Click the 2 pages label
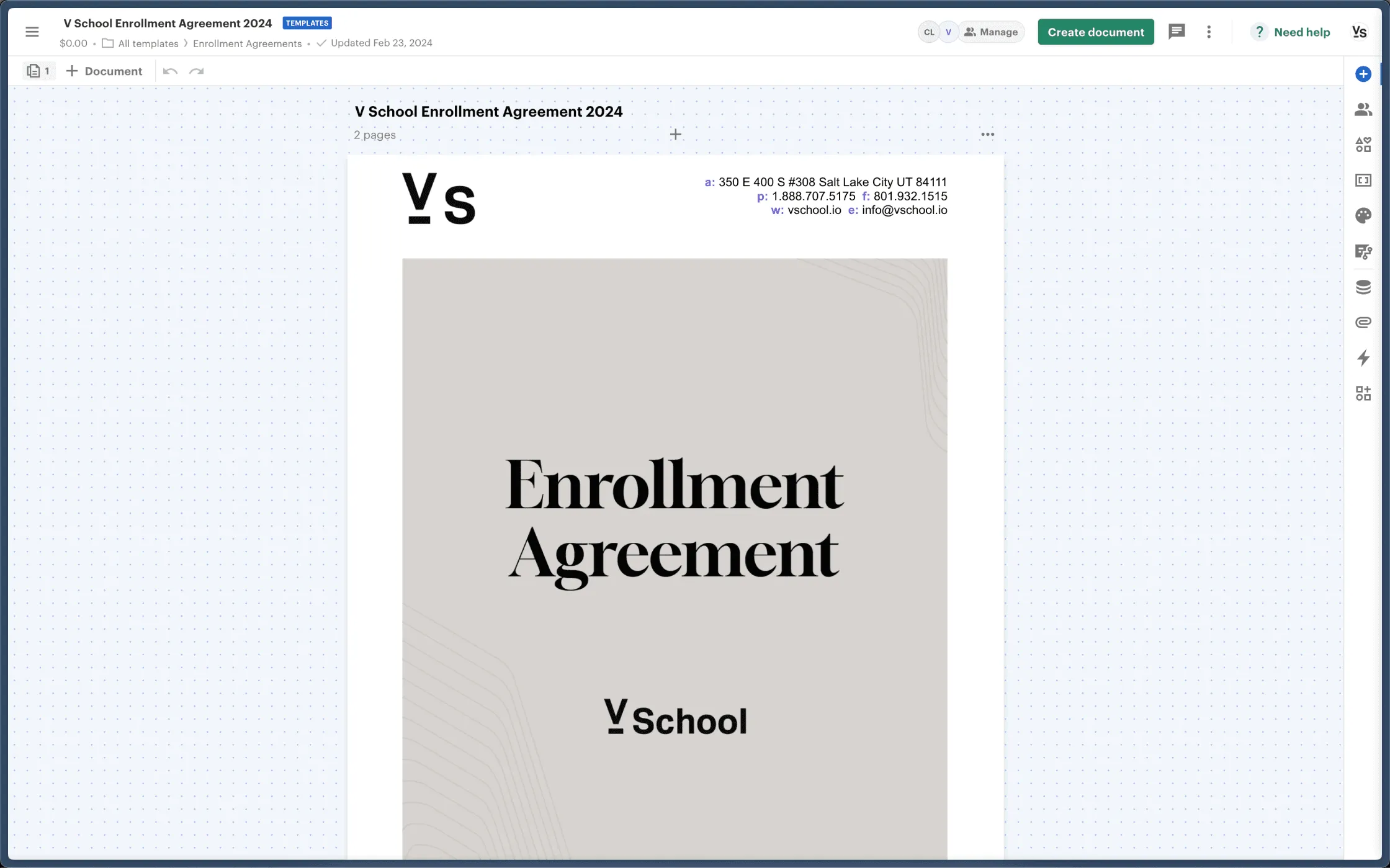The image size is (1390, 868). click(375, 135)
